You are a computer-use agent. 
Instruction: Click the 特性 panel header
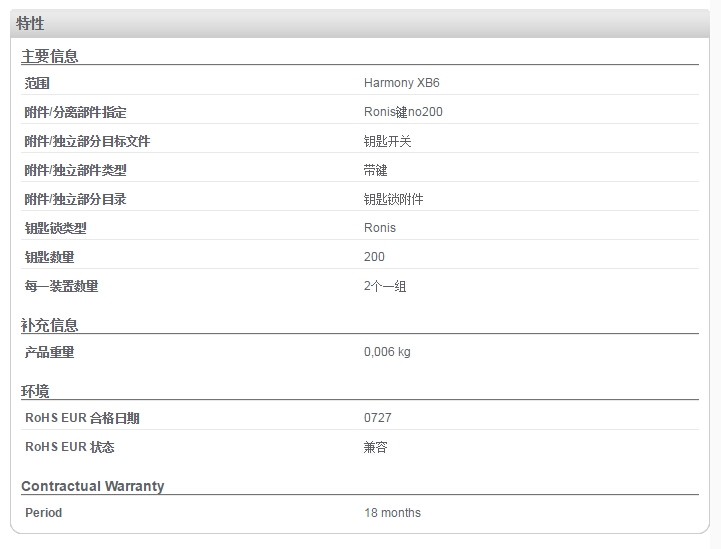pyautogui.click(x=360, y=23)
